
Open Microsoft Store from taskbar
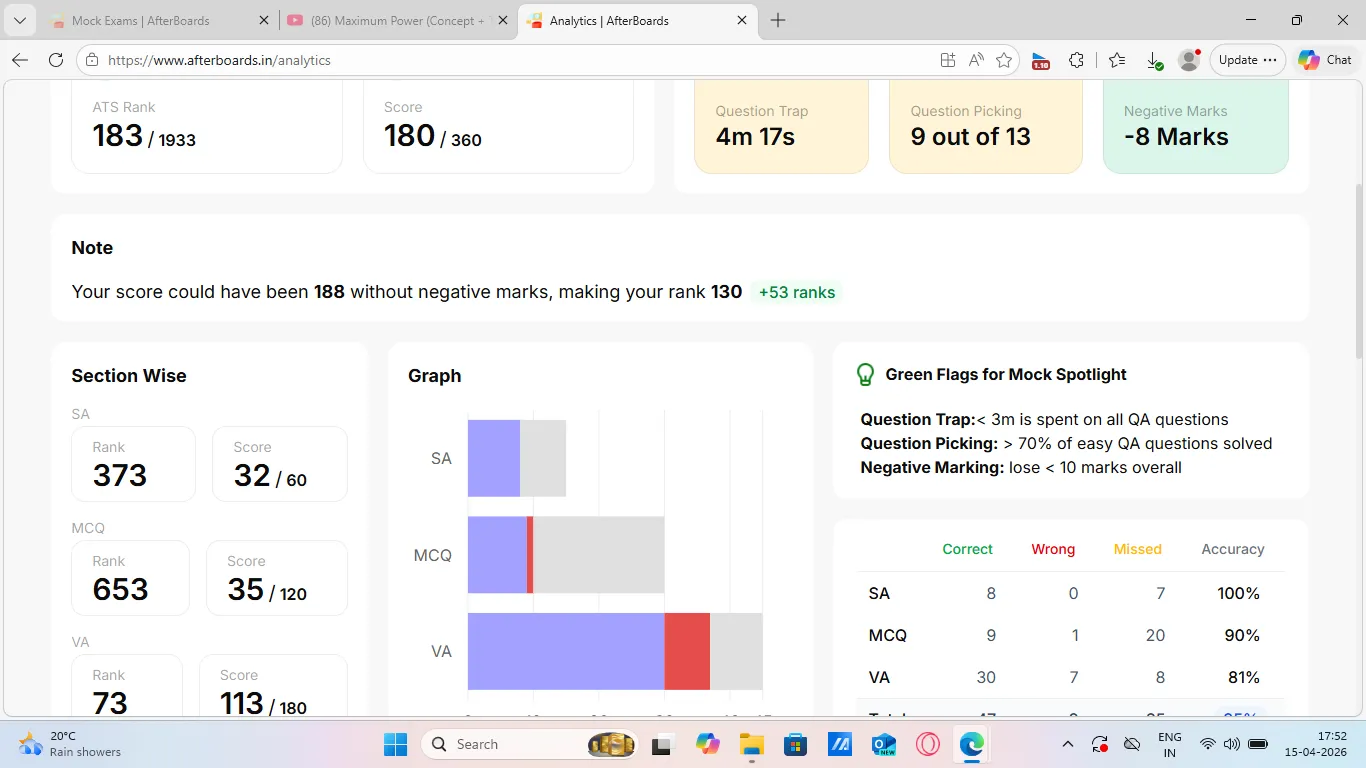(795, 744)
